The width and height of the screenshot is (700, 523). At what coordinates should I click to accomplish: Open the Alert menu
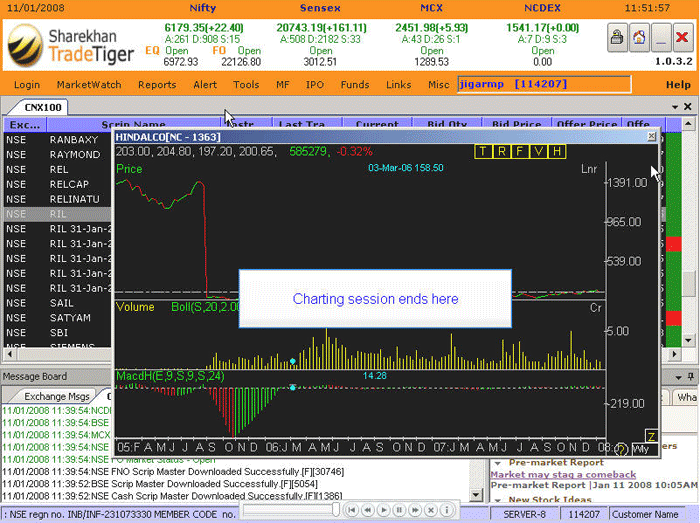pos(205,85)
